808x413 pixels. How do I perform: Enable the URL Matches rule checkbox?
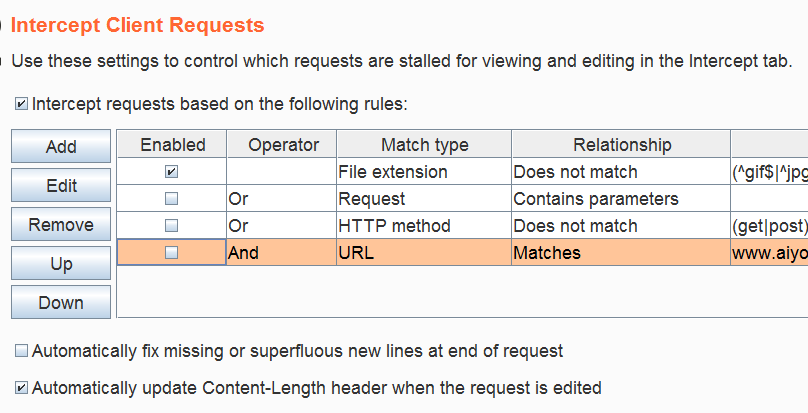pos(172,252)
